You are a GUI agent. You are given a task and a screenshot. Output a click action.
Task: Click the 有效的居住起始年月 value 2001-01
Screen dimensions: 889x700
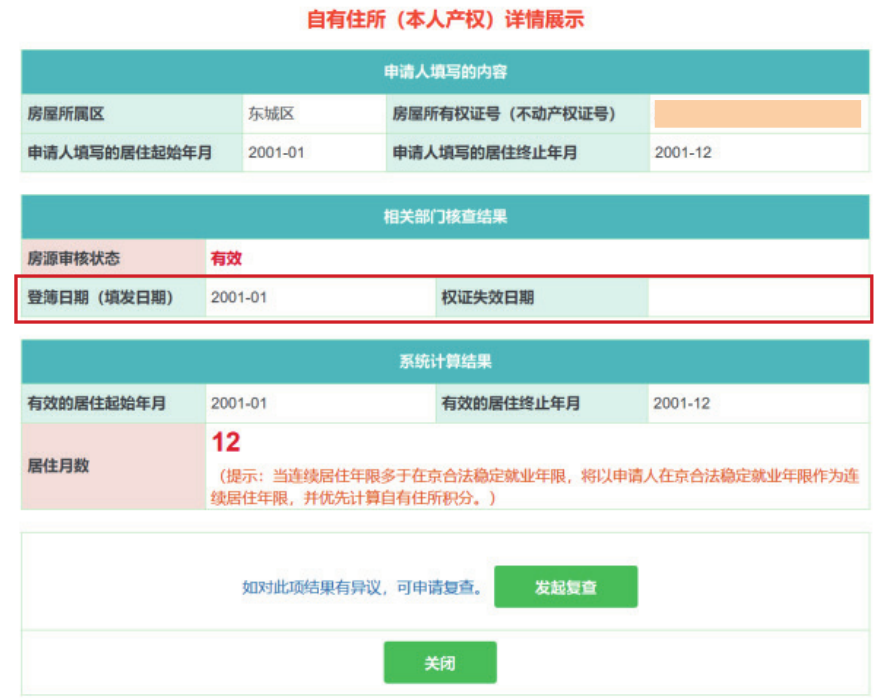[239, 404]
